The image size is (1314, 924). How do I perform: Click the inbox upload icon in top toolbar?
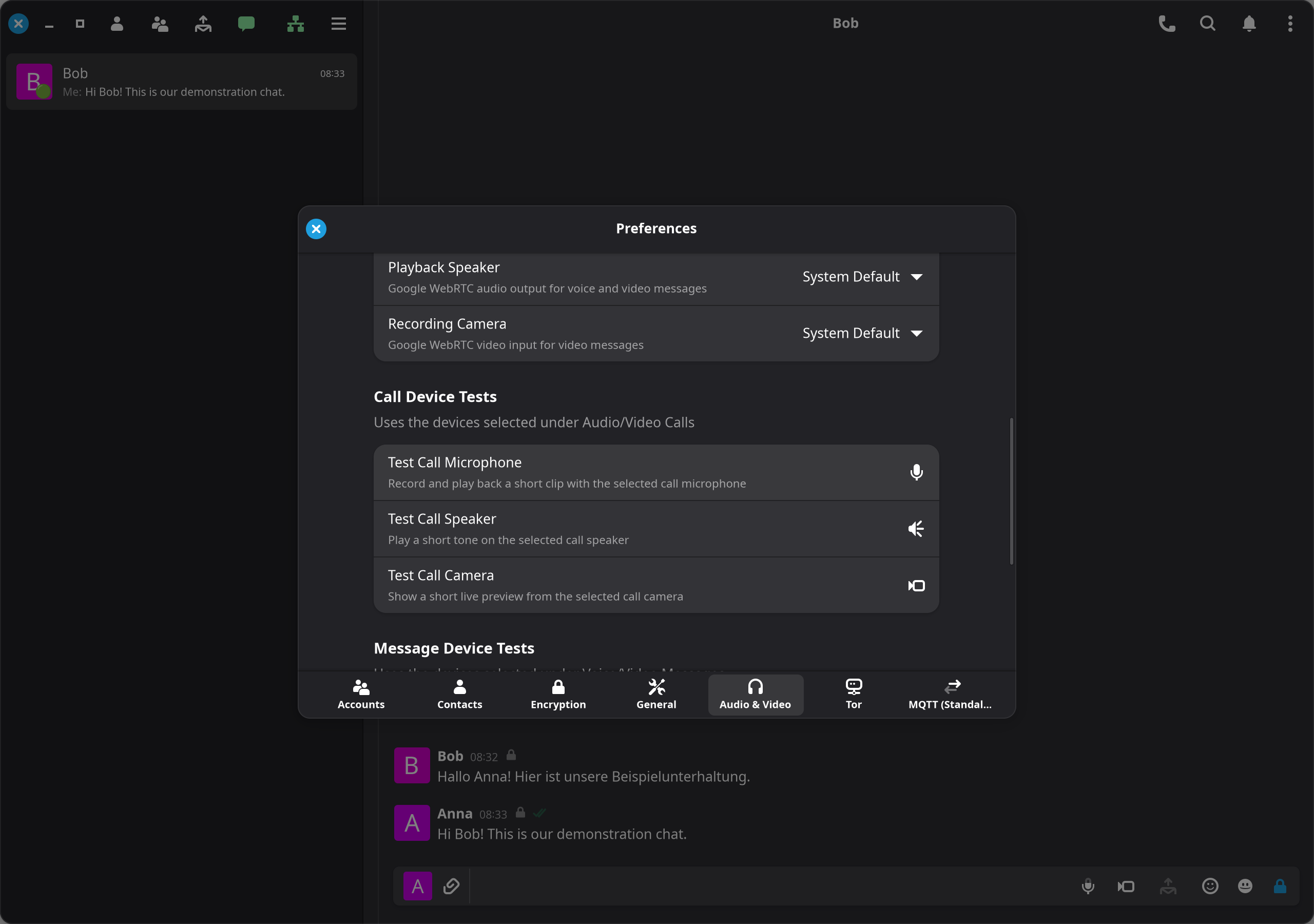203,24
